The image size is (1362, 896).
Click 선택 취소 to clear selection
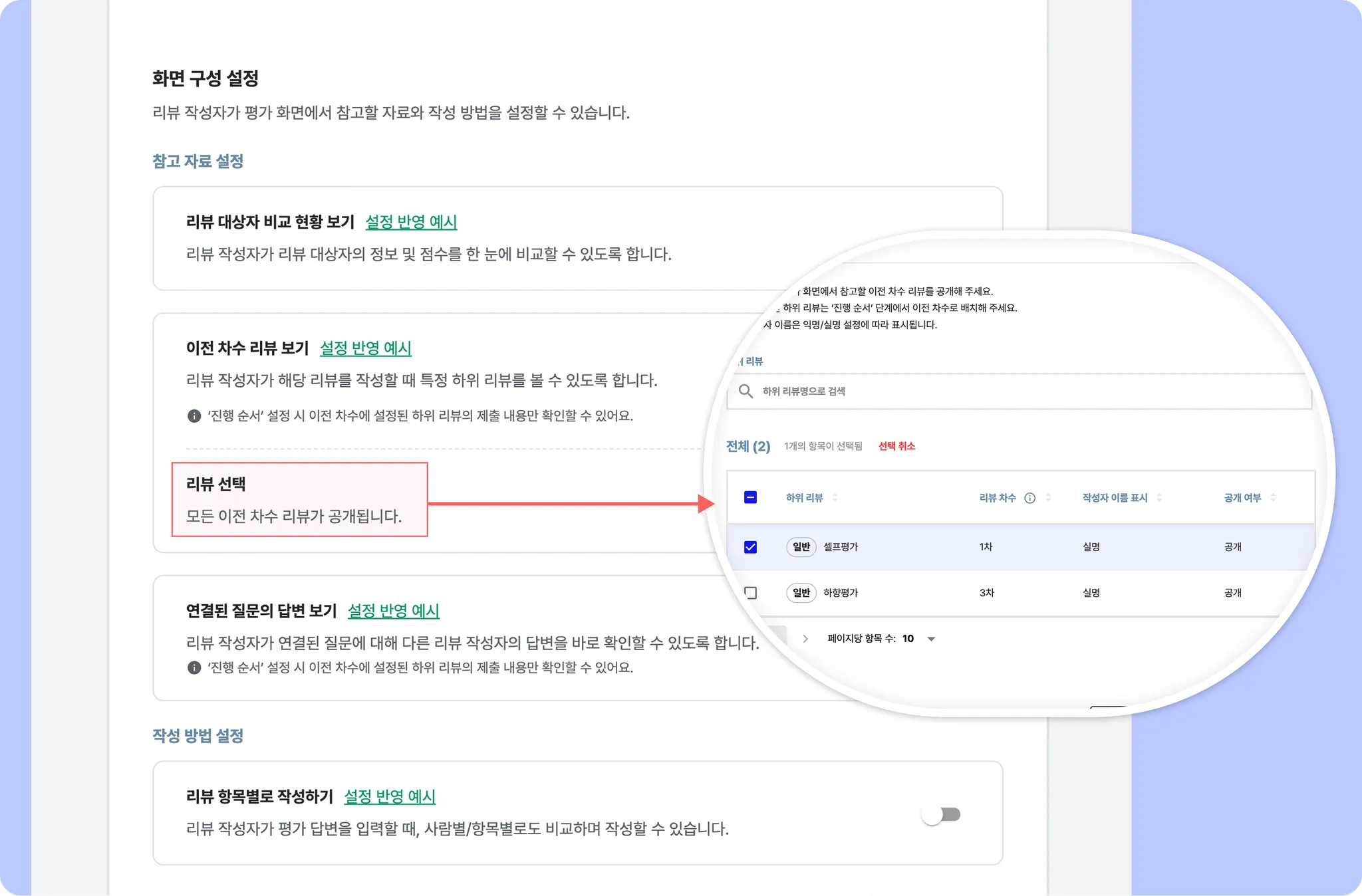(896, 446)
